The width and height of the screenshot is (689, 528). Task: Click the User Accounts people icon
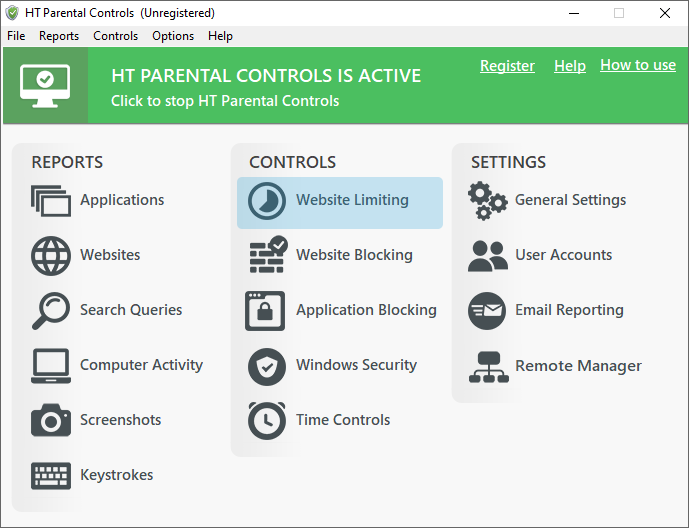tap(487, 256)
